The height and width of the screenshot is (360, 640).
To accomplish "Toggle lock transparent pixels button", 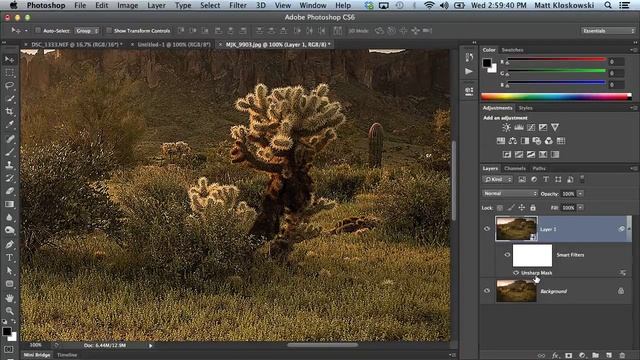I will (x=500, y=208).
